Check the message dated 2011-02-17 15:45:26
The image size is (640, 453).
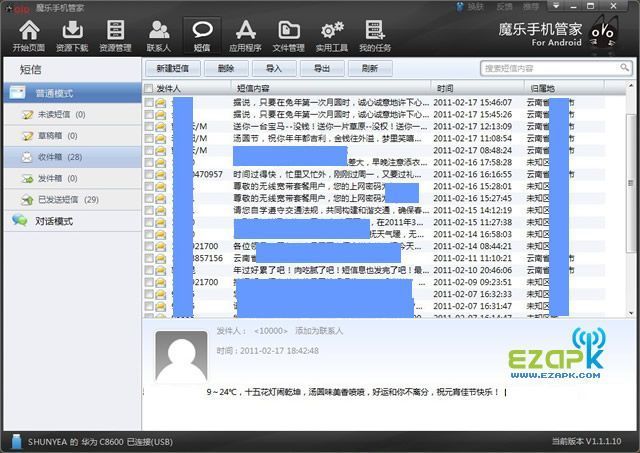coord(149,115)
